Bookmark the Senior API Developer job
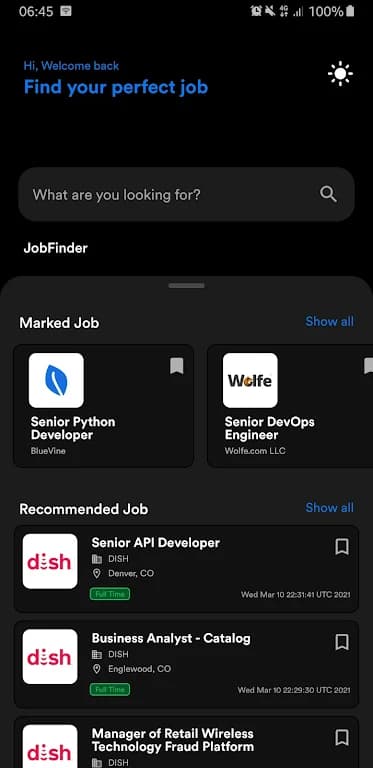Image resolution: width=373 pixels, height=768 pixels. (x=342, y=547)
